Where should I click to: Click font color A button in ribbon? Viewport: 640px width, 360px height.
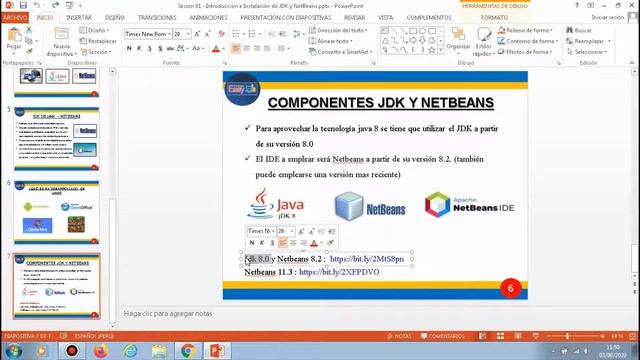(x=216, y=49)
